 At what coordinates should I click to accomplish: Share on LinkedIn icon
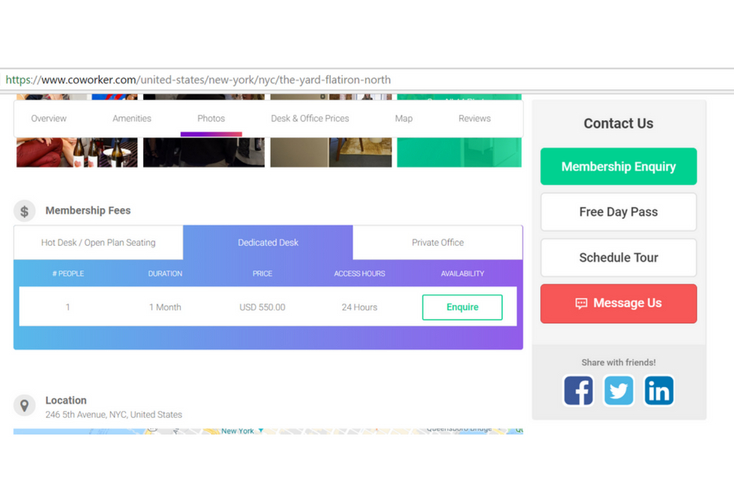tap(658, 390)
